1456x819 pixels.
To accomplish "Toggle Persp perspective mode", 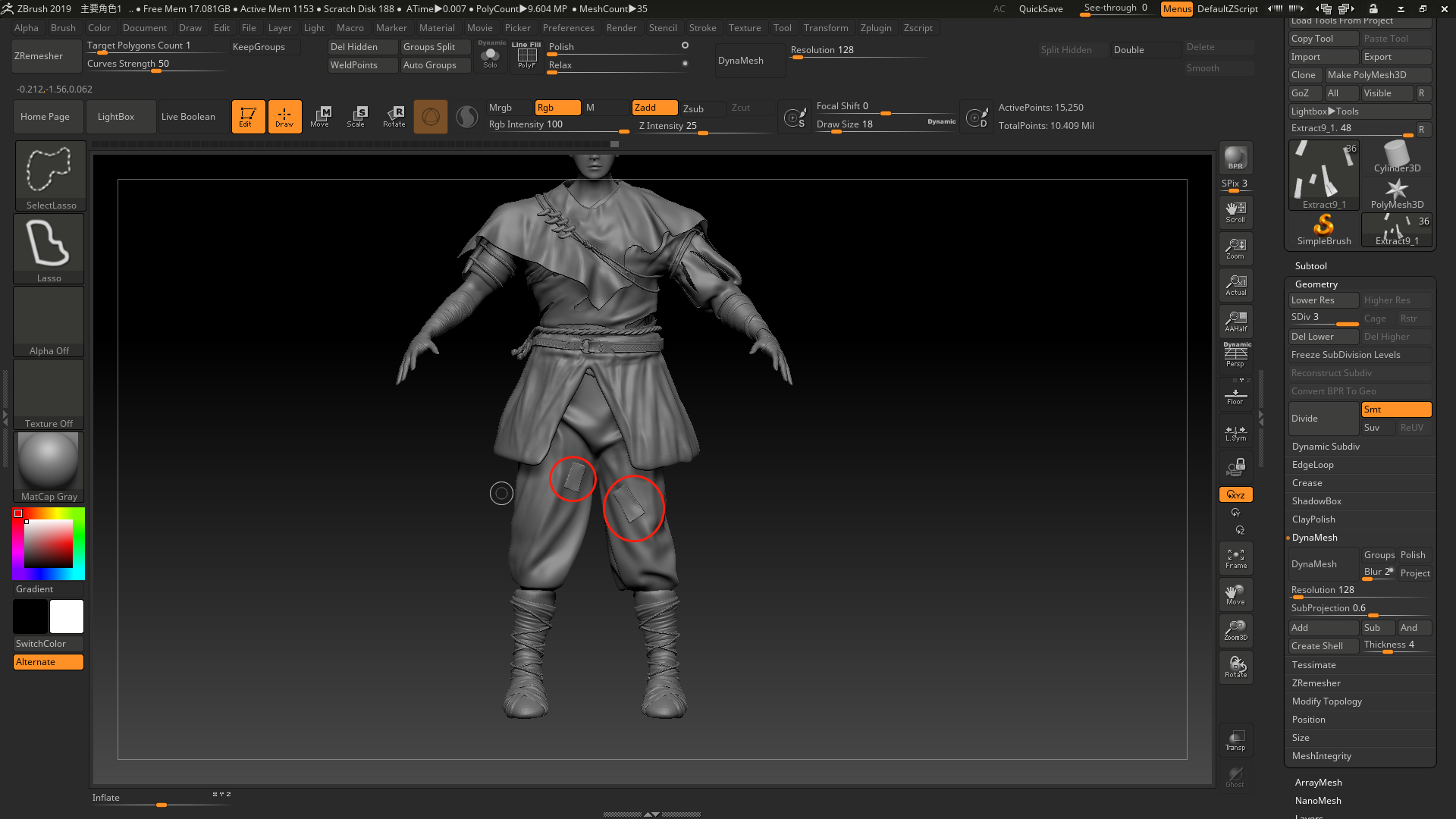I will click(1235, 355).
